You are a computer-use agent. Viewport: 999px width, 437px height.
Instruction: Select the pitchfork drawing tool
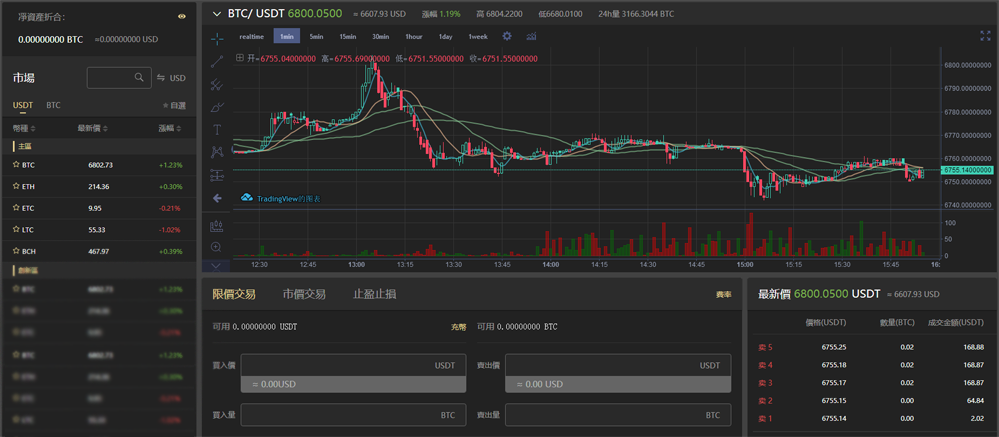(x=217, y=84)
